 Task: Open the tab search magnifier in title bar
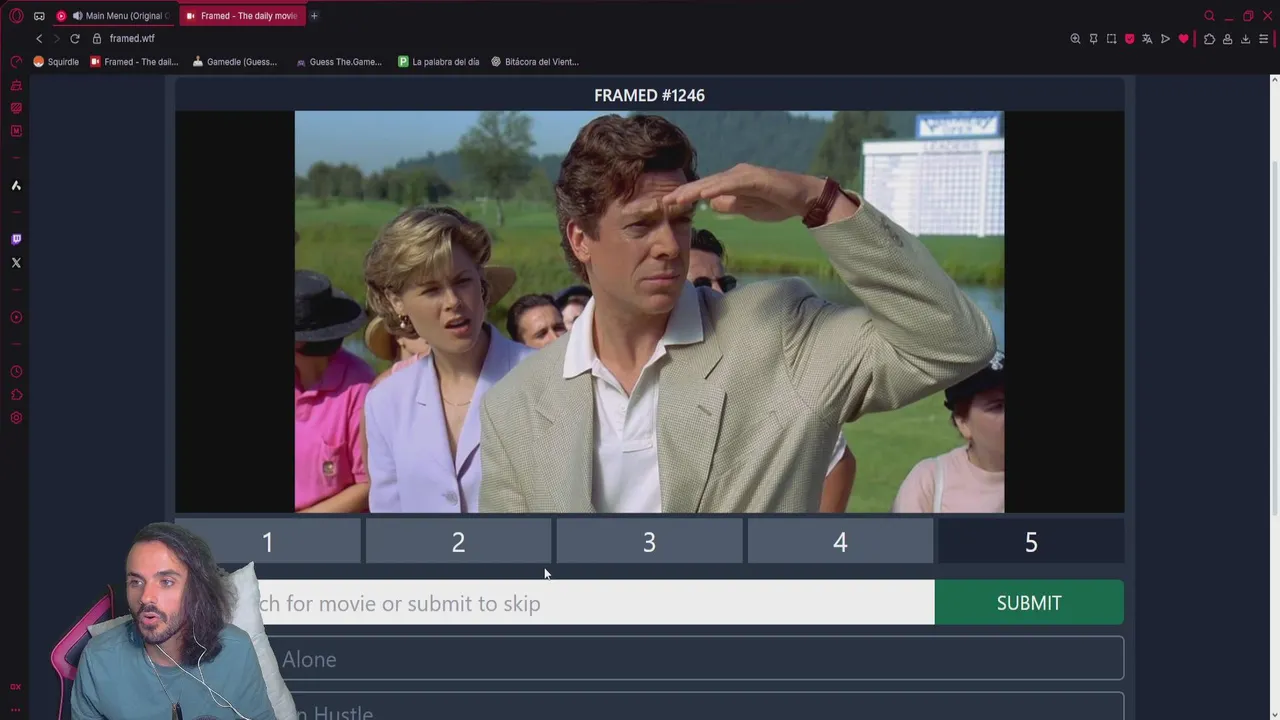pyautogui.click(x=1209, y=16)
